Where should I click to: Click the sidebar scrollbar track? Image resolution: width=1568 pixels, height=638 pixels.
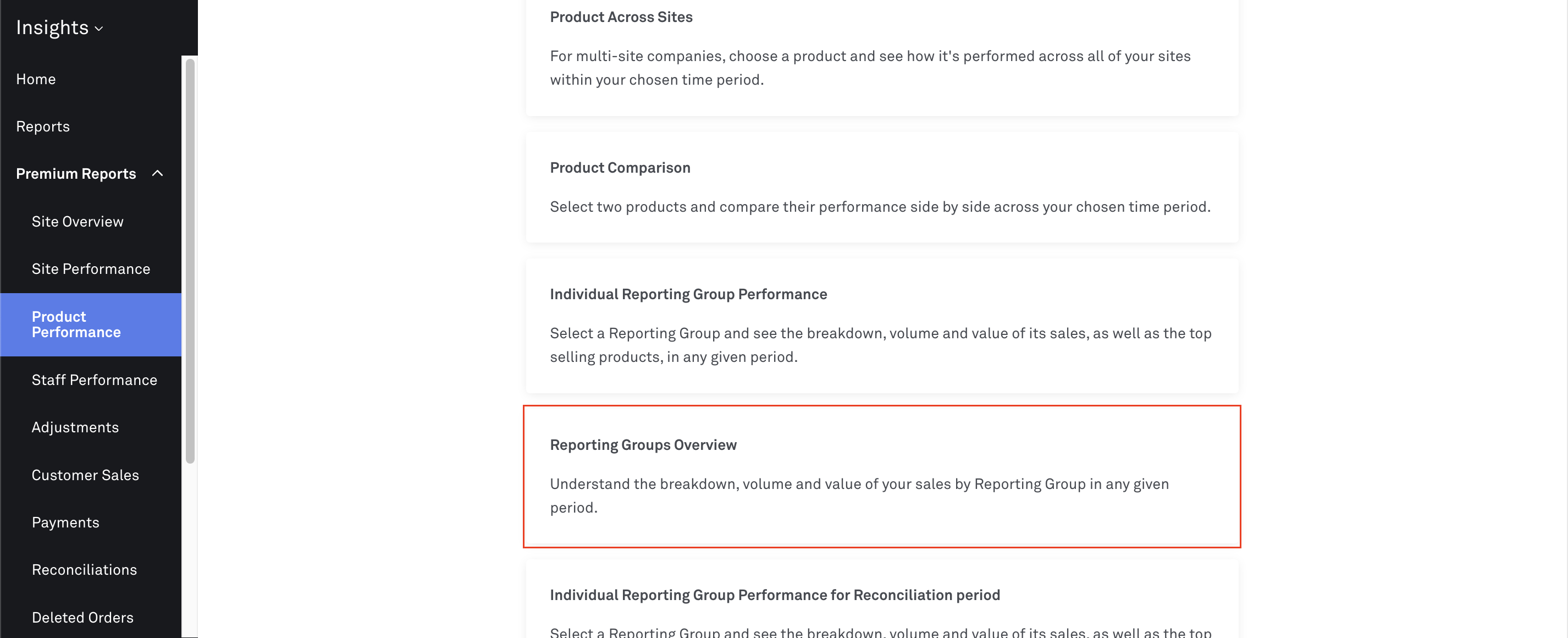coord(190,256)
